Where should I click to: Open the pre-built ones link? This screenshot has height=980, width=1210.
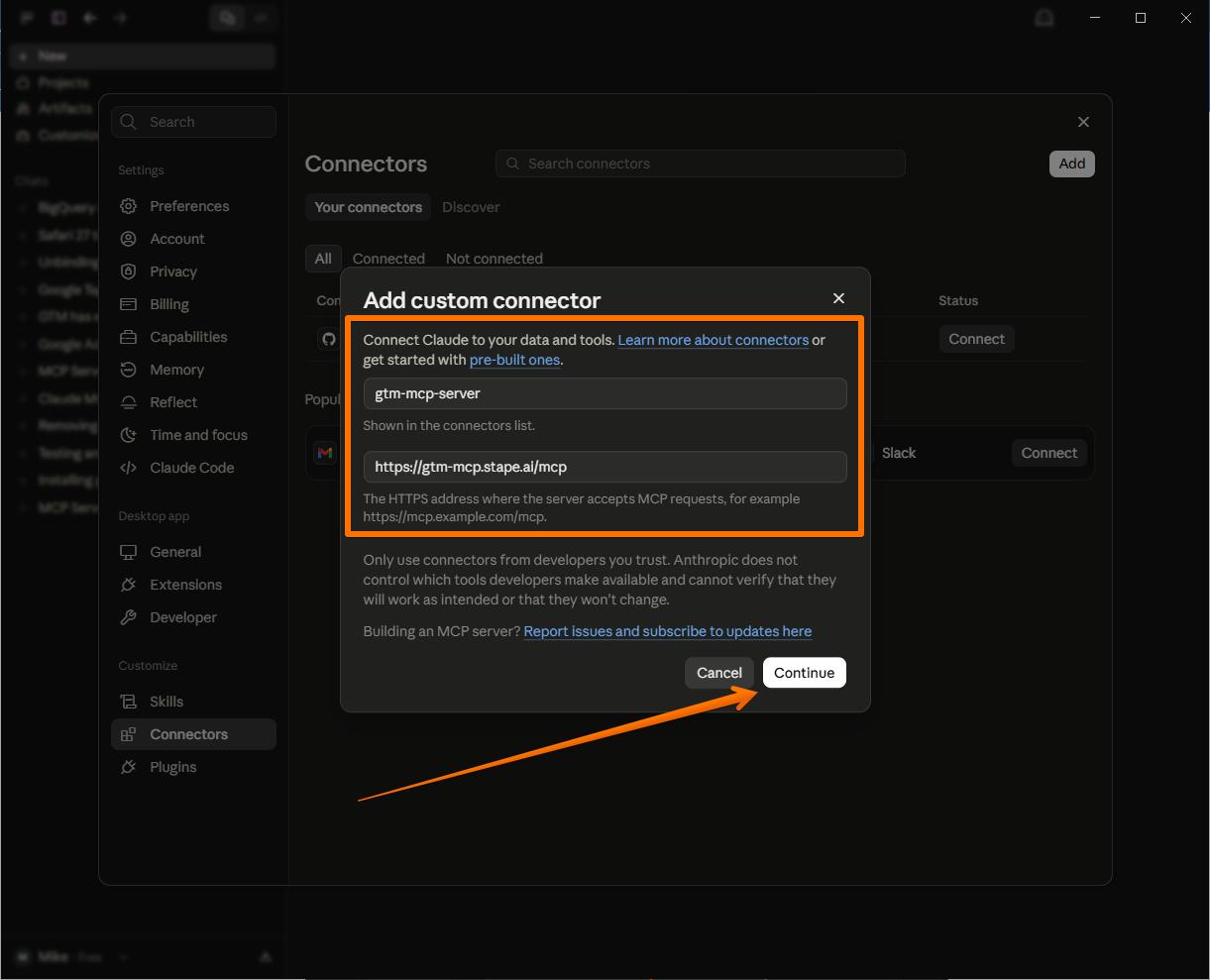point(514,360)
